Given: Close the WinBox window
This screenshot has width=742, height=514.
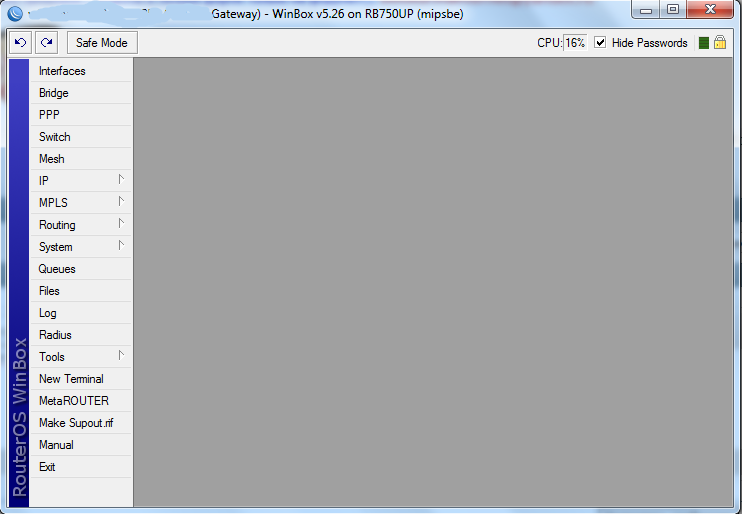Looking at the screenshot, I should click(x=710, y=9).
